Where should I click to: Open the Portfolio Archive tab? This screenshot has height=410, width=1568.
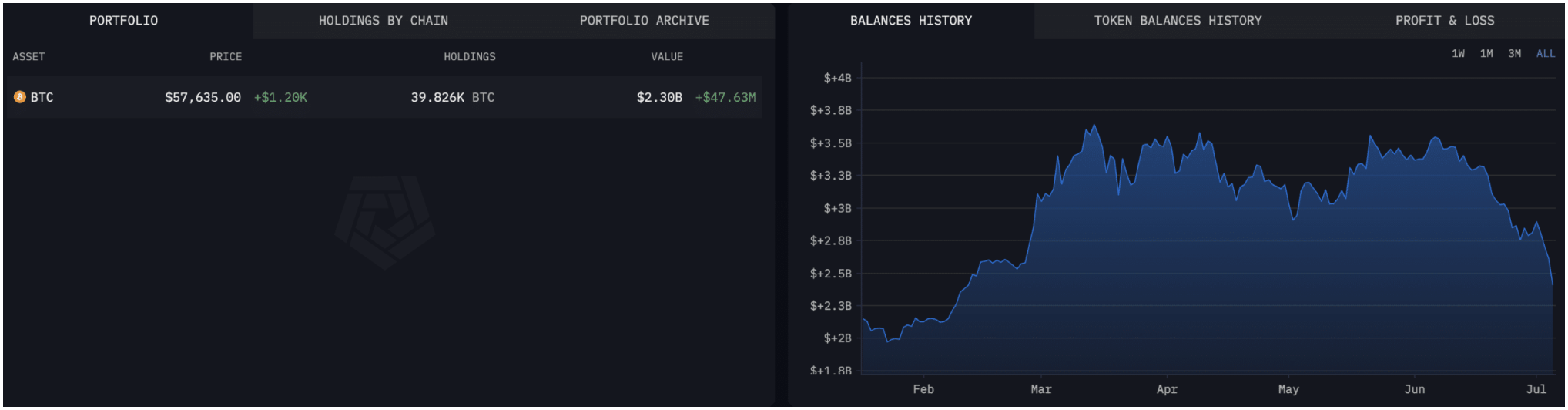644,21
